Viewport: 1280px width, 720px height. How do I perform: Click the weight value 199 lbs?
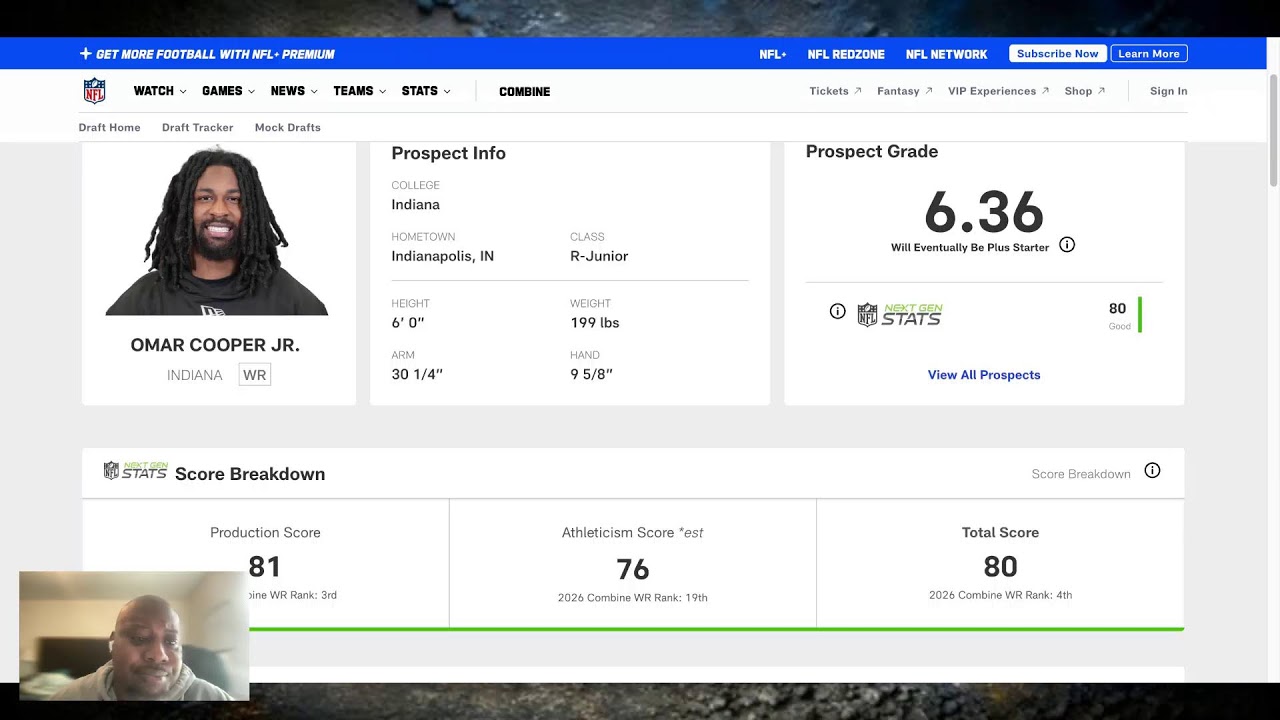pyautogui.click(x=595, y=322)
